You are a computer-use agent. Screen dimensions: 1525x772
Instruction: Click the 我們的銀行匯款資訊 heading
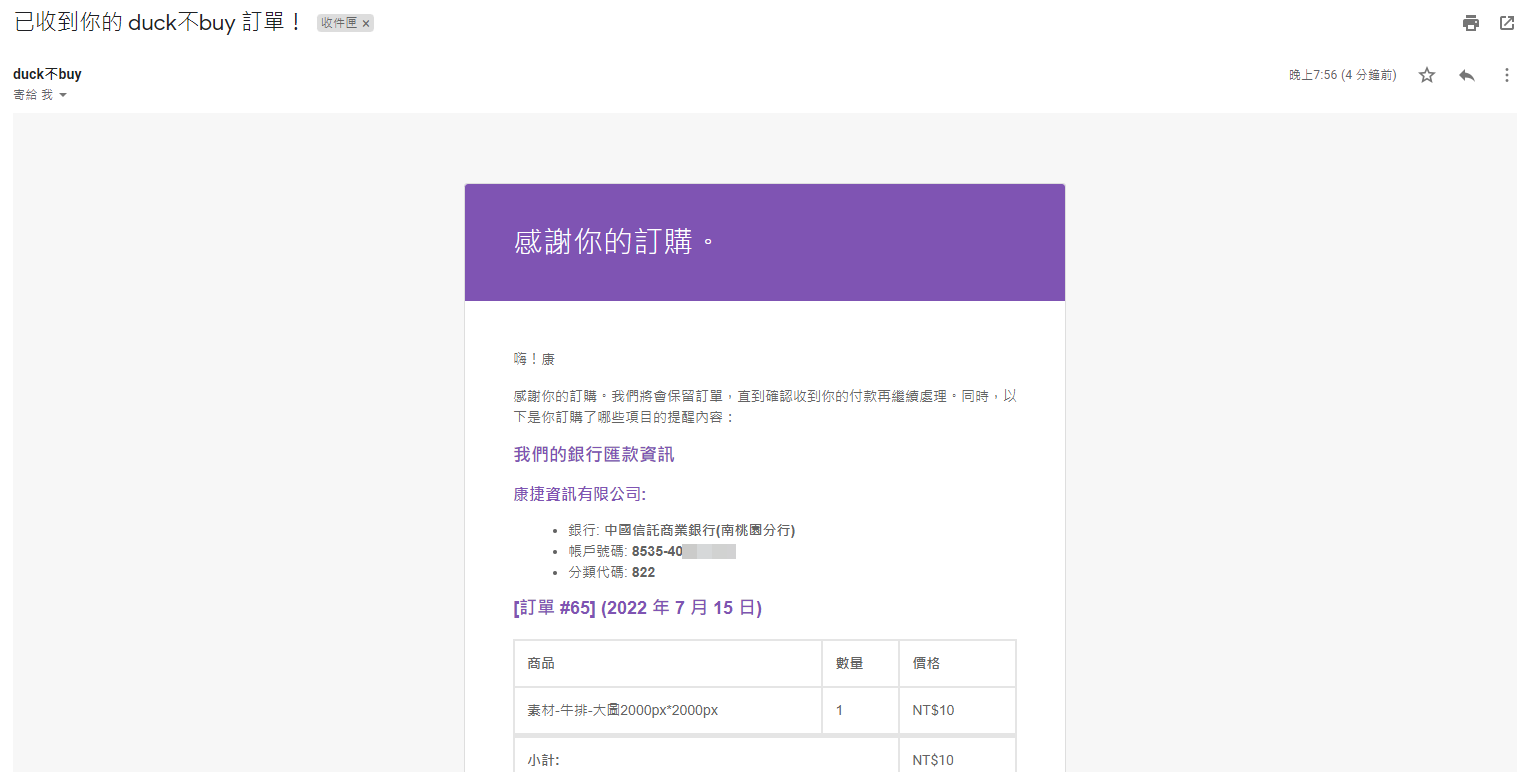594,455
